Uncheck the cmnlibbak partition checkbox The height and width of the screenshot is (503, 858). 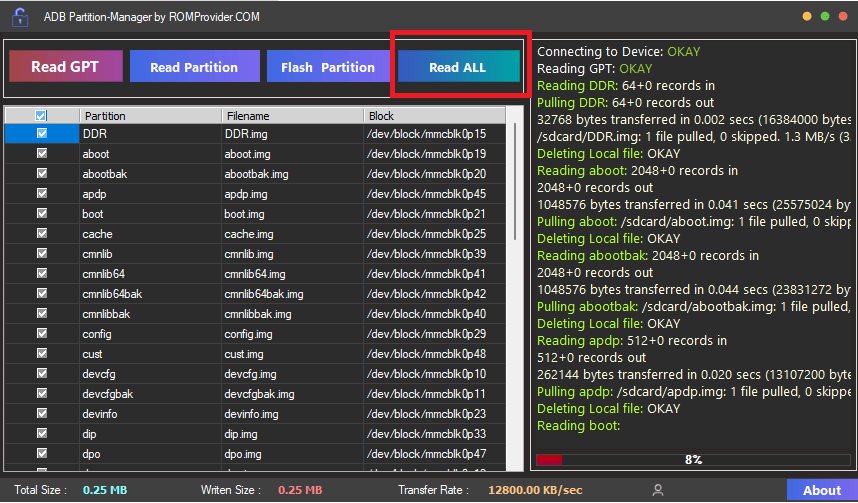pos(42,313)
